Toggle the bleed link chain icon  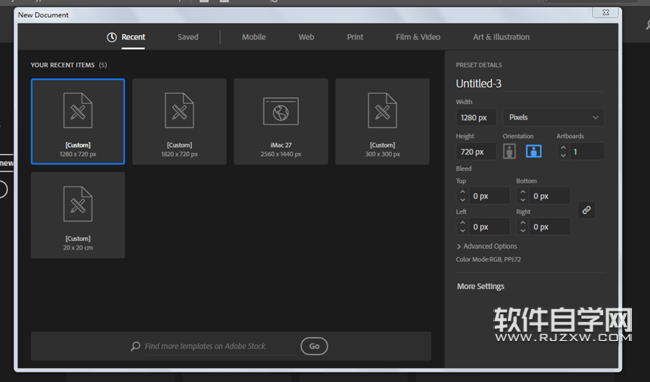586,210
